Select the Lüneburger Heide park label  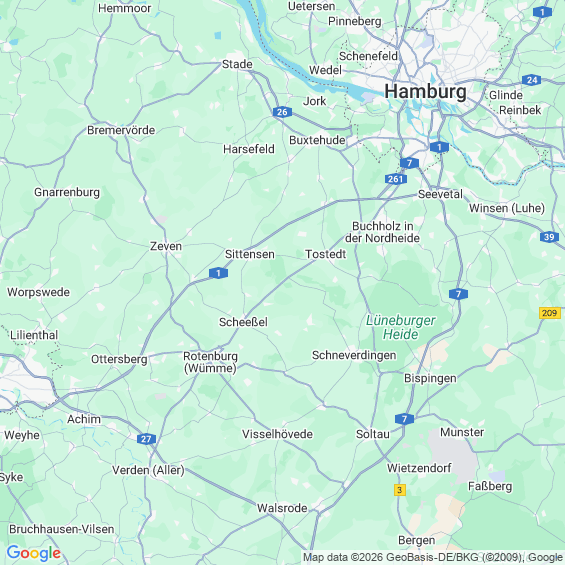(x=400, y=327)
